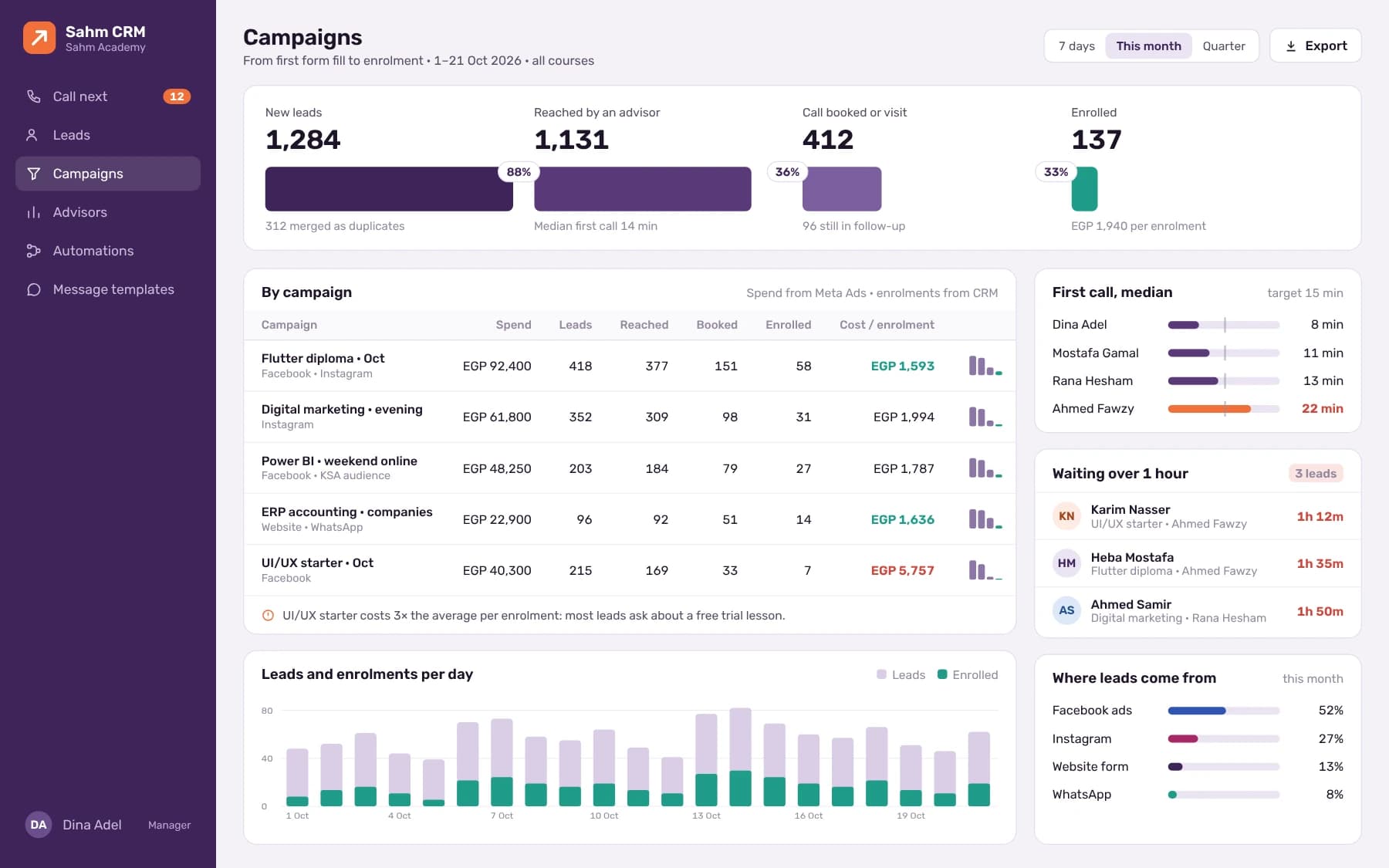The image size is (1389, 868).
Task: Click the Advisors bar chart icon
Action: tap(33, 212)
